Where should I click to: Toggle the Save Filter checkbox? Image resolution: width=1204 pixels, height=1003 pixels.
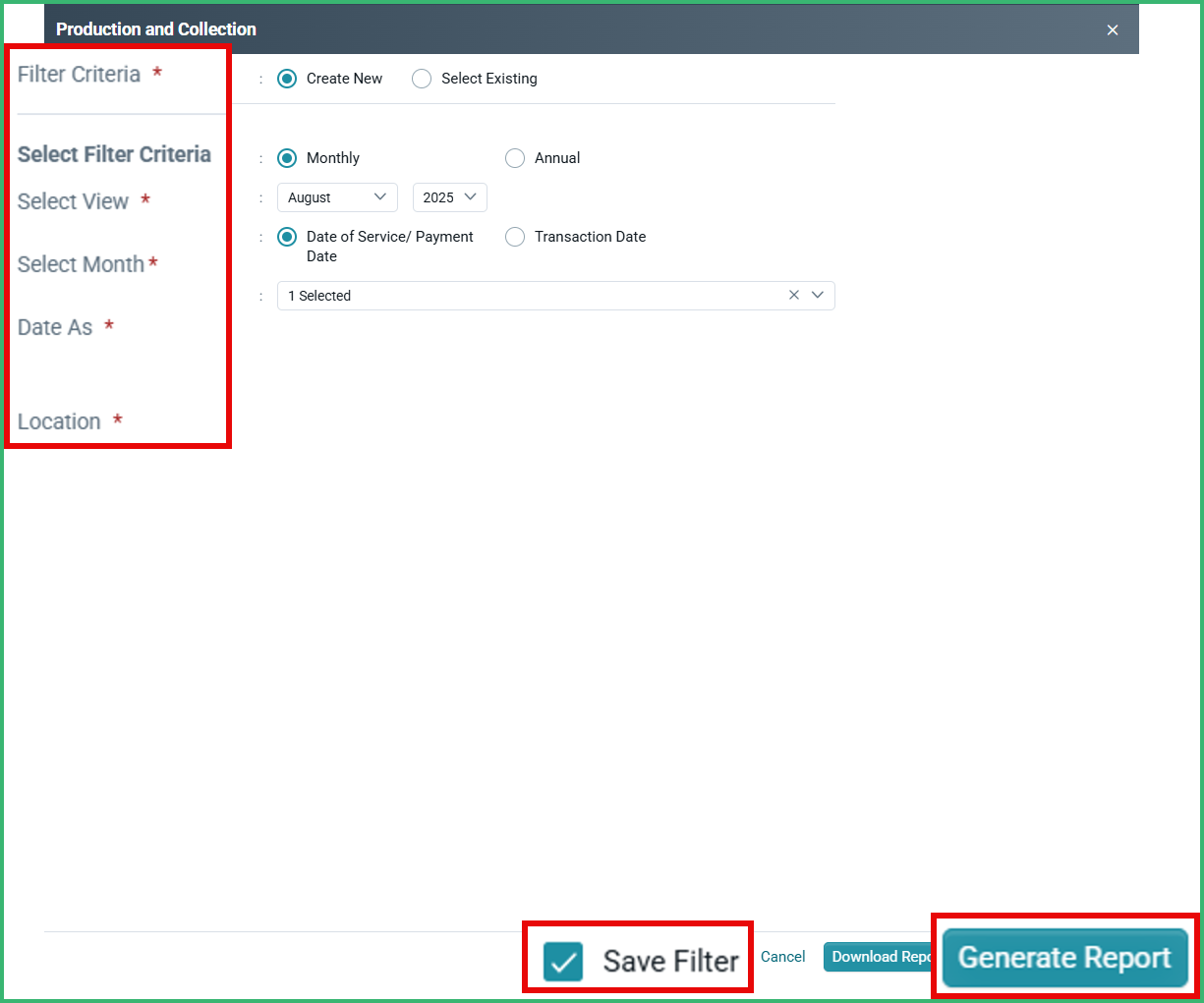pos(563,962)
